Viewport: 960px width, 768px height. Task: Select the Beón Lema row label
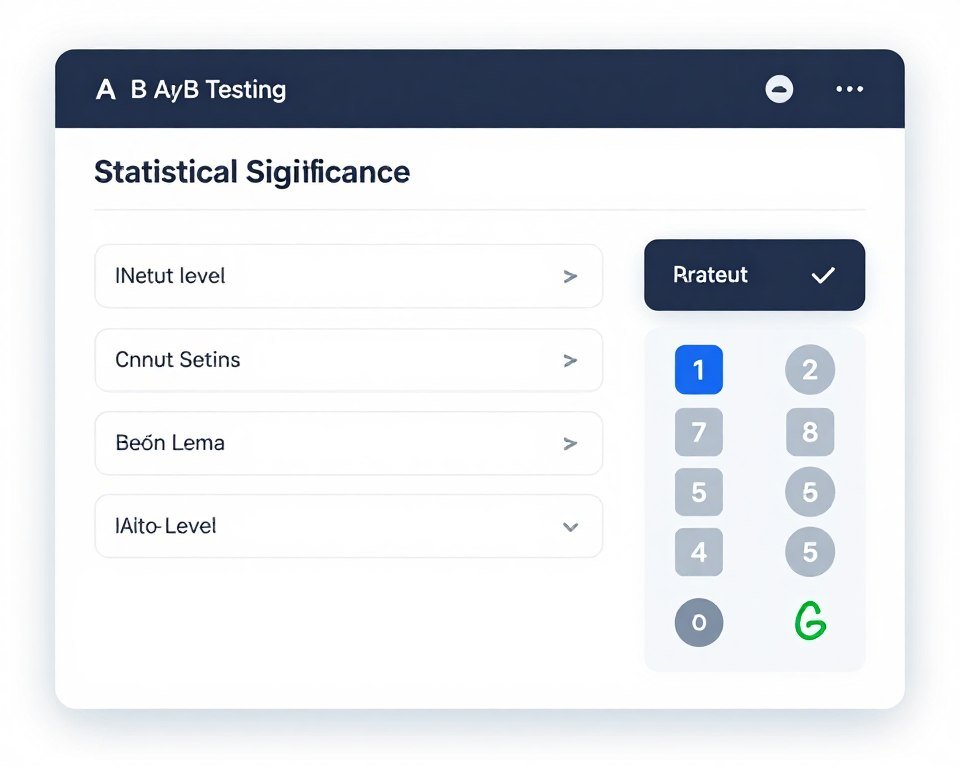[170, 443]
